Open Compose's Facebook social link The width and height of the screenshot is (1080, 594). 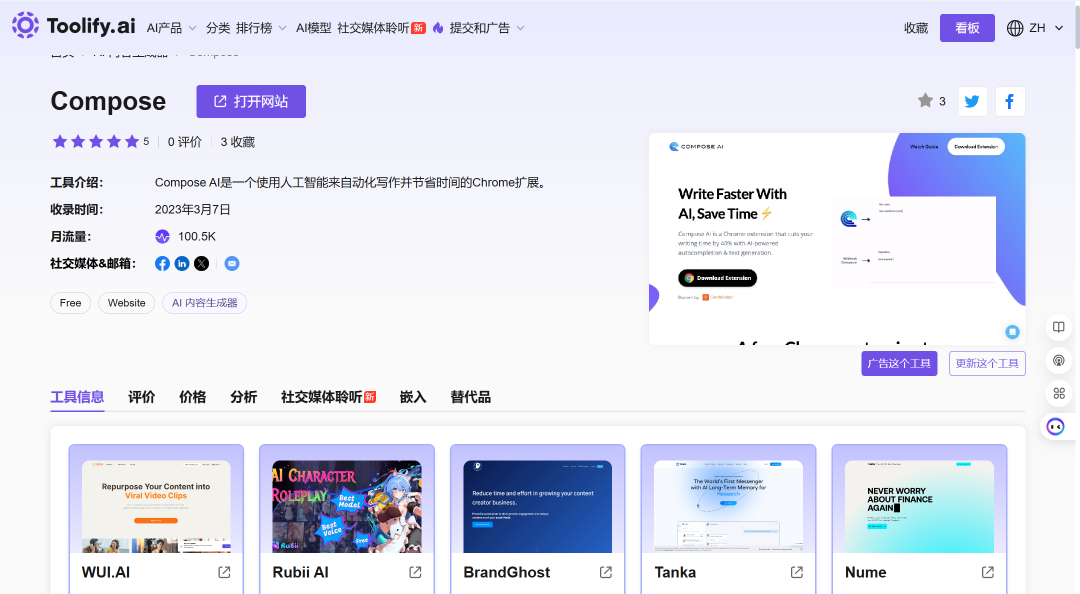coord(162,263)
